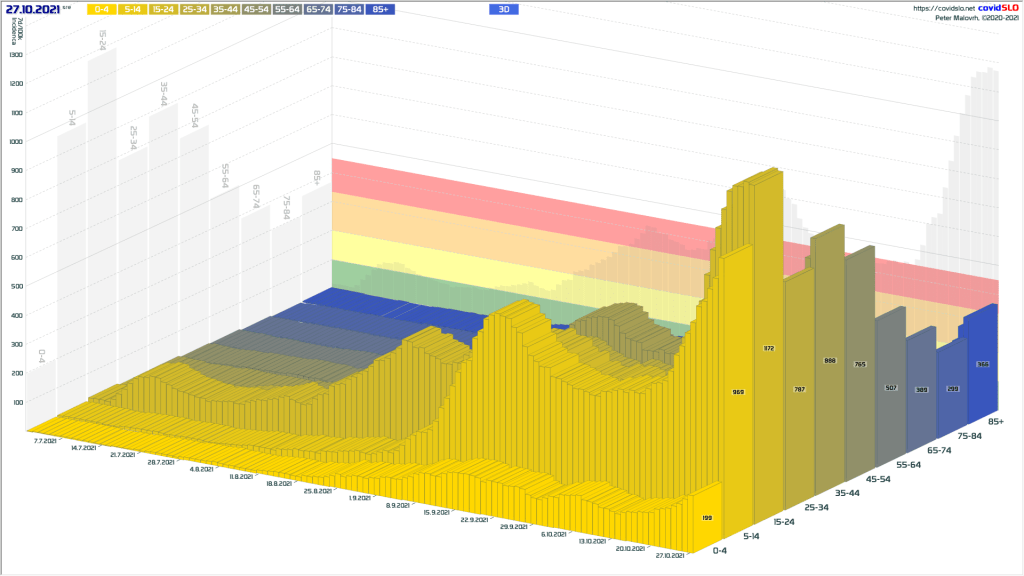Select the 7.7.2021 date axis marker
Viewport: 1024px width, 576px height.
pyautogui.click(x=44, y=440)
